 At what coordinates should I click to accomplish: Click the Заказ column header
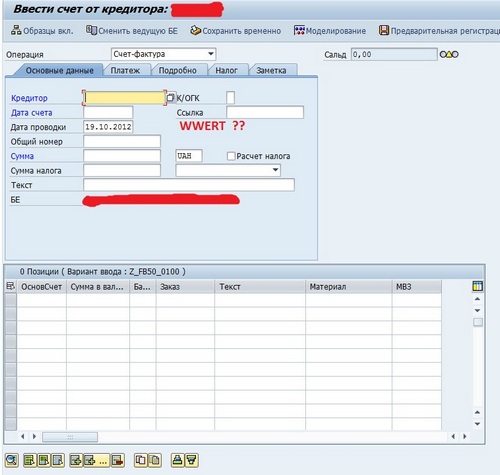pyautogui.click(x=185, y=287)
